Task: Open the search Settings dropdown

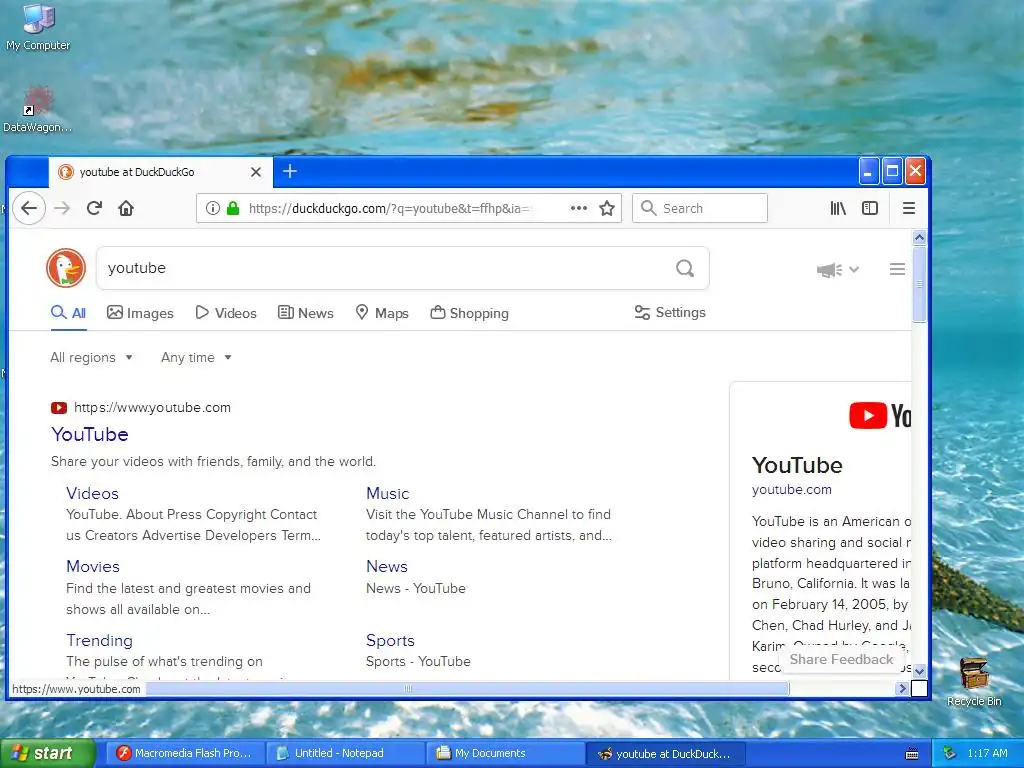Action: (x=670, y=312)
